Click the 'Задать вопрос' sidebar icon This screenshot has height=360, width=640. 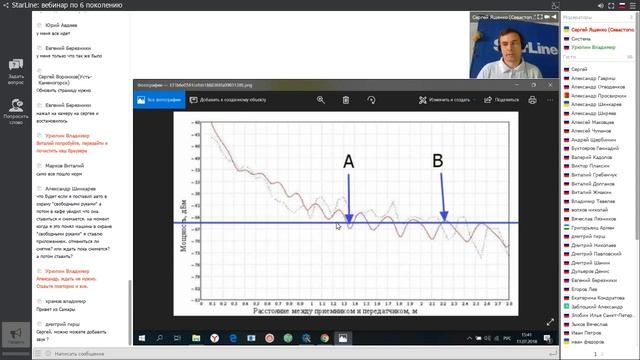(x=16, y=71)
